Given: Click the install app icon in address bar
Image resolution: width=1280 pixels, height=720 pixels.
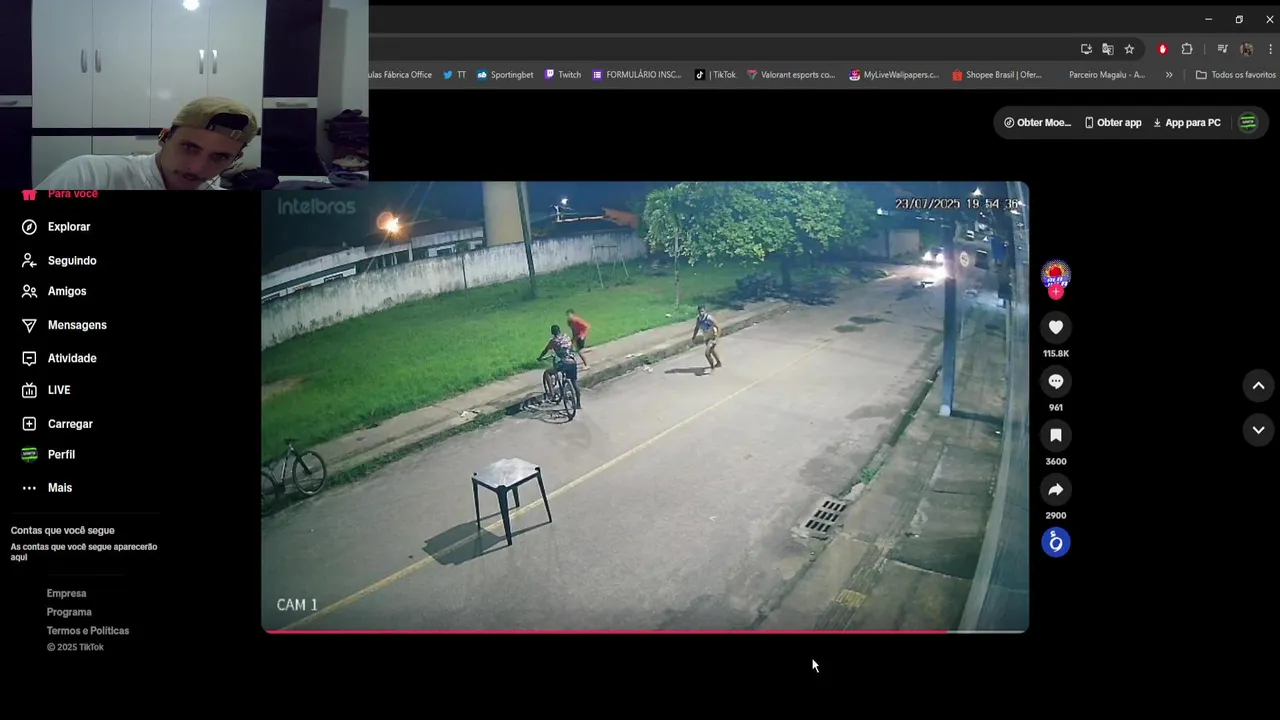Looking at the screenshot, I should 1086,49.
